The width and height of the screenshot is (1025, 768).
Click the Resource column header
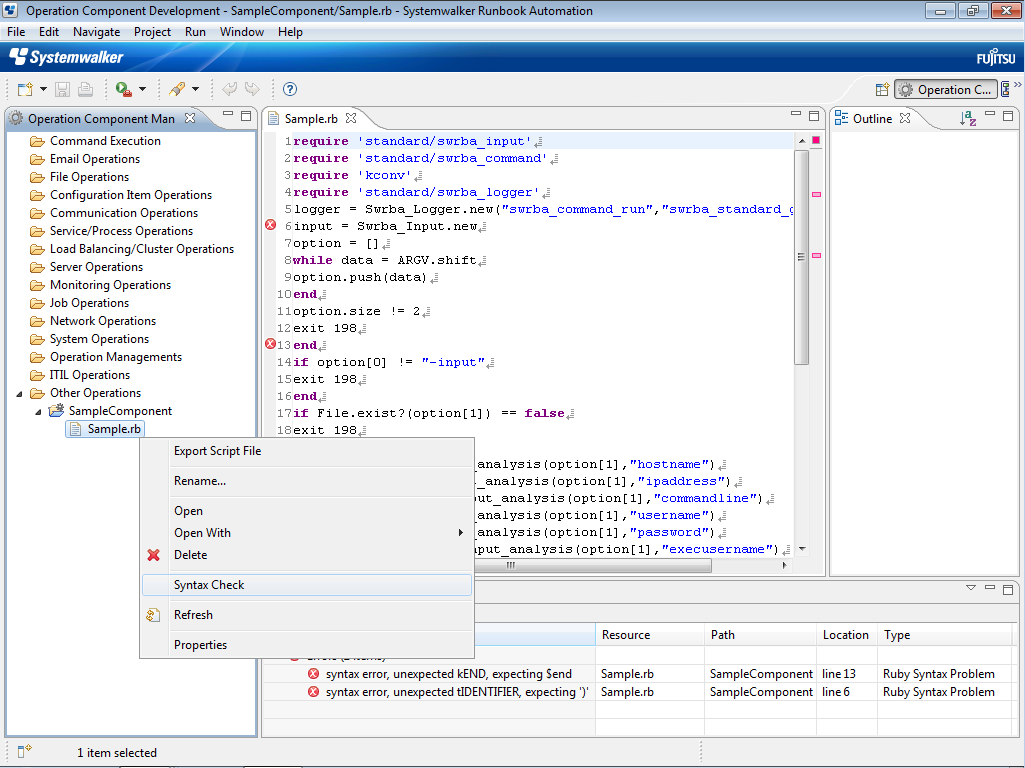click(650, 635)
